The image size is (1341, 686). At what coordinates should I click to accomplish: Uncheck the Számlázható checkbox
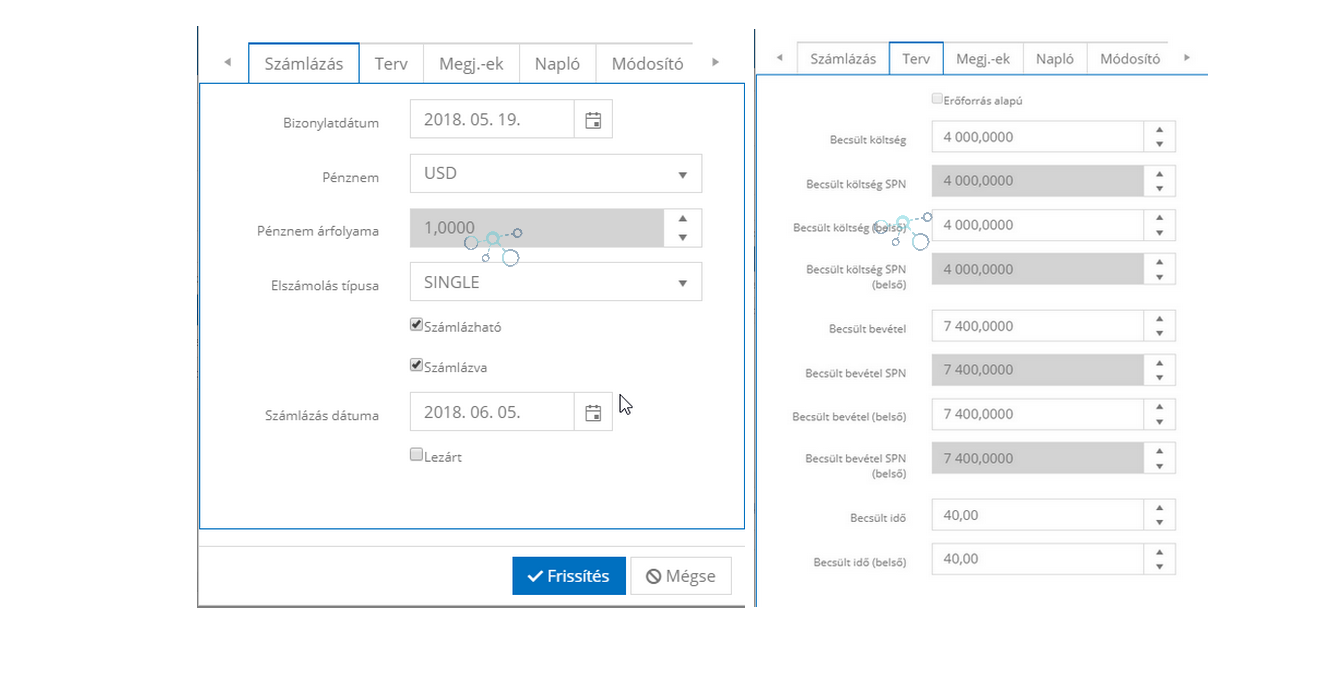pyautogui.click(x=417, y=325)
